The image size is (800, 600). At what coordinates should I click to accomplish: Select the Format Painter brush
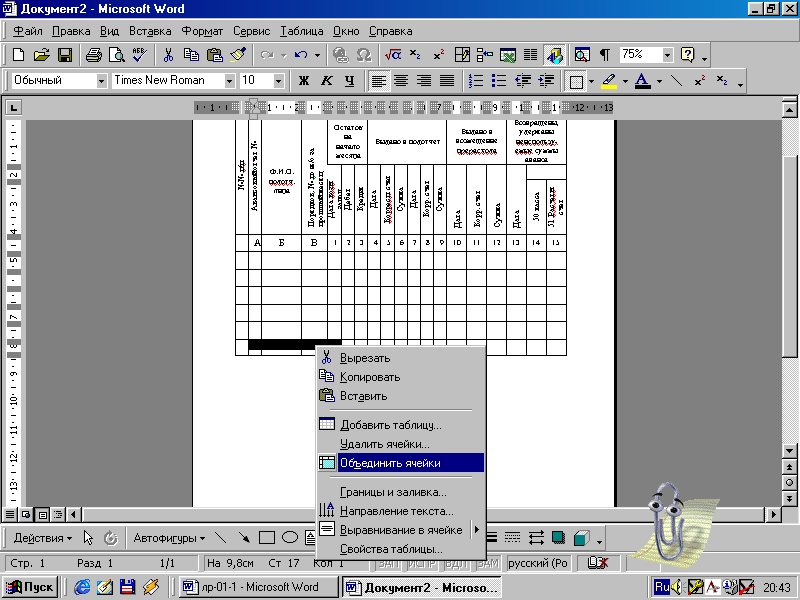pyautogui.click(x=238, y=55)
